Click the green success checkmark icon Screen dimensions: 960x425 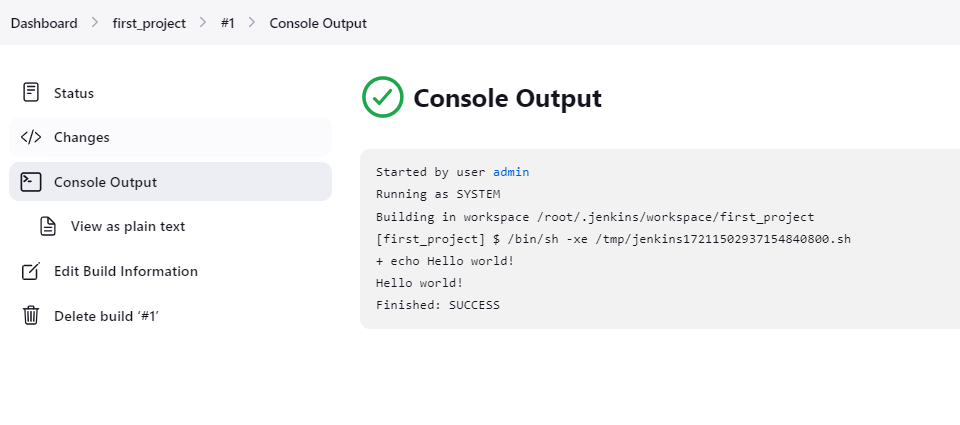click(383, 98)
